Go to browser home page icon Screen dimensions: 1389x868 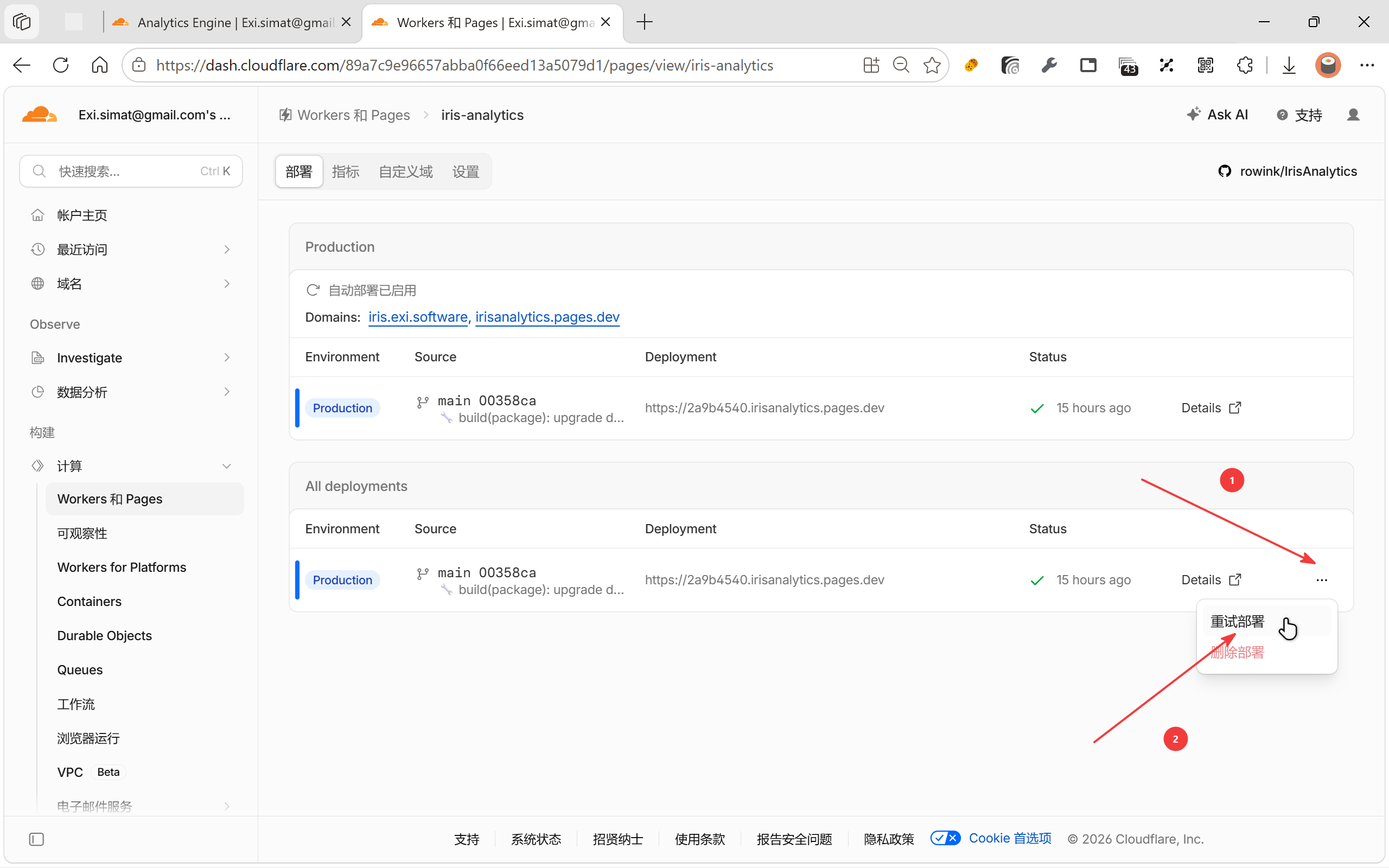(x=99, y=66)
